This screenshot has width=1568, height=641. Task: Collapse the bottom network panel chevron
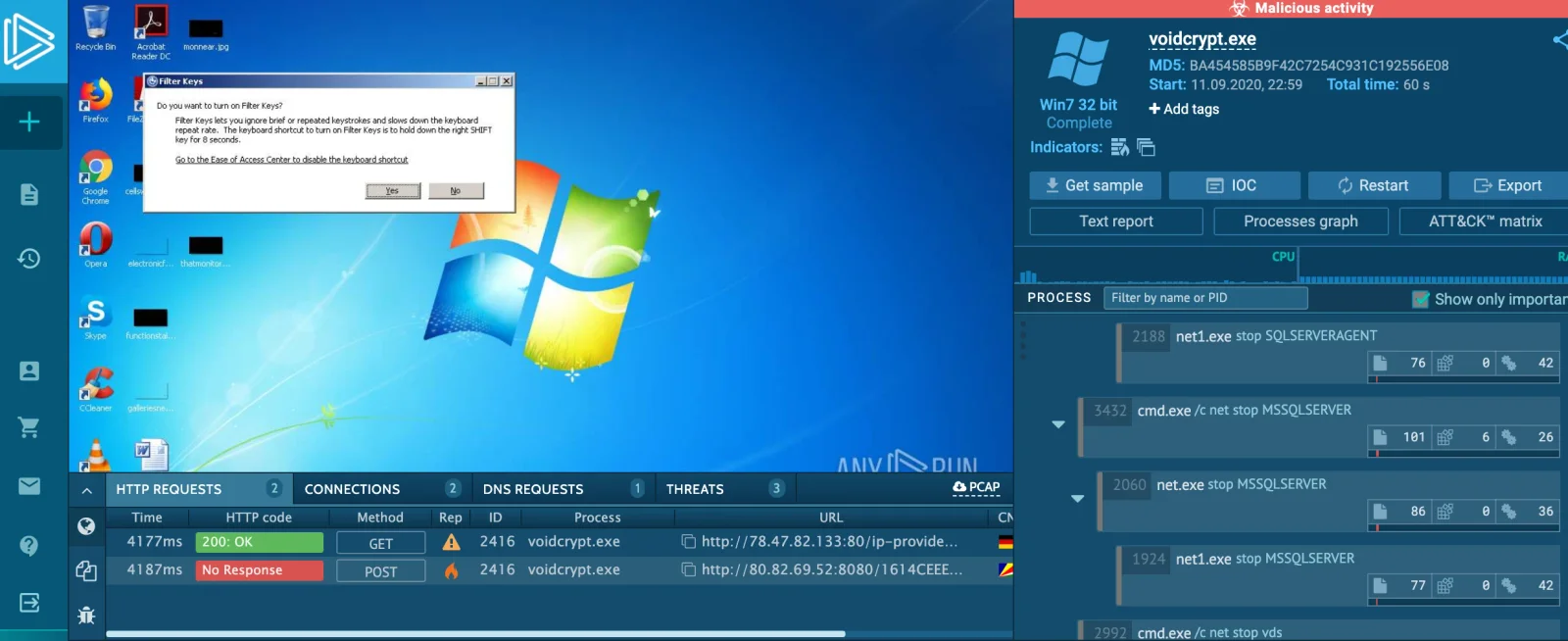point(86,490)
